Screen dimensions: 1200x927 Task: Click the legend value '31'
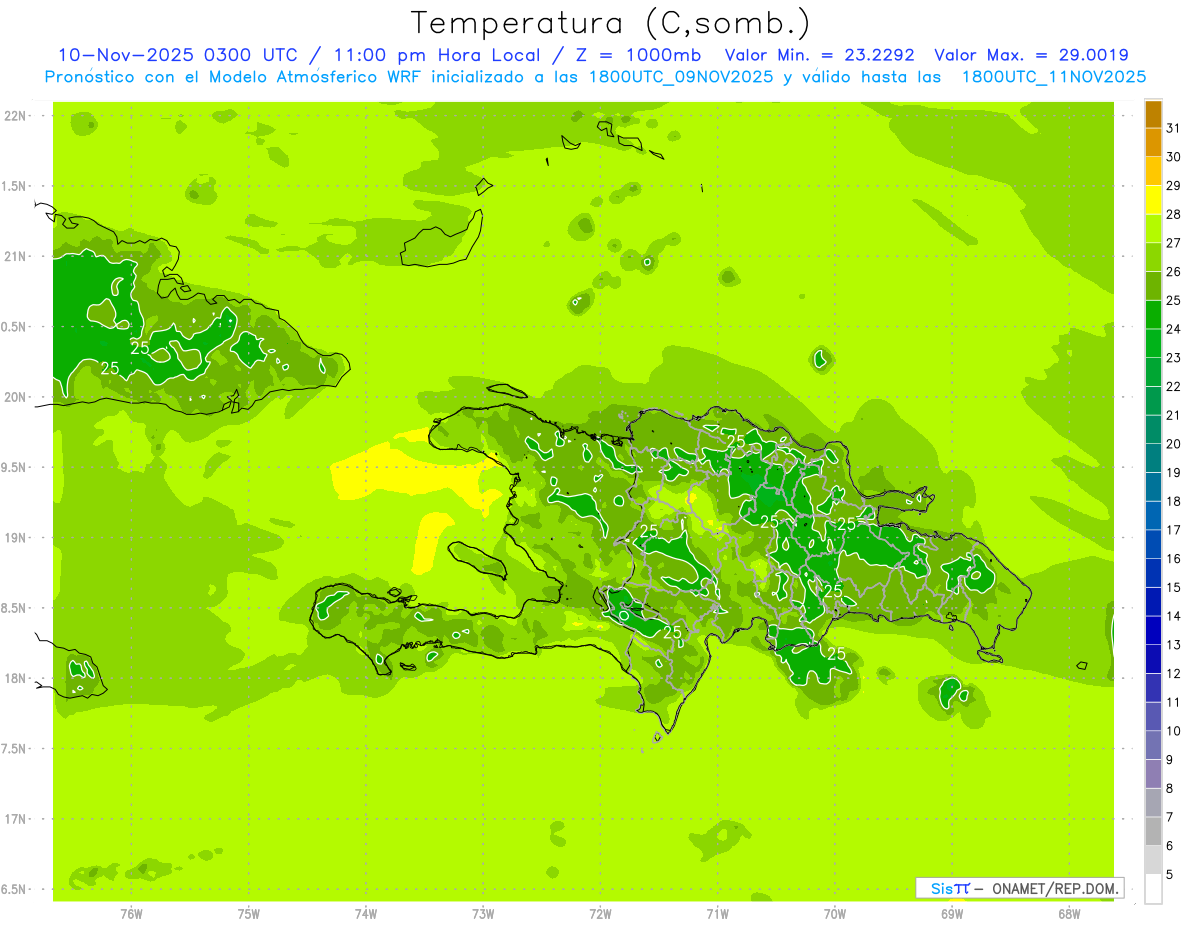(x=1174, y=128)
